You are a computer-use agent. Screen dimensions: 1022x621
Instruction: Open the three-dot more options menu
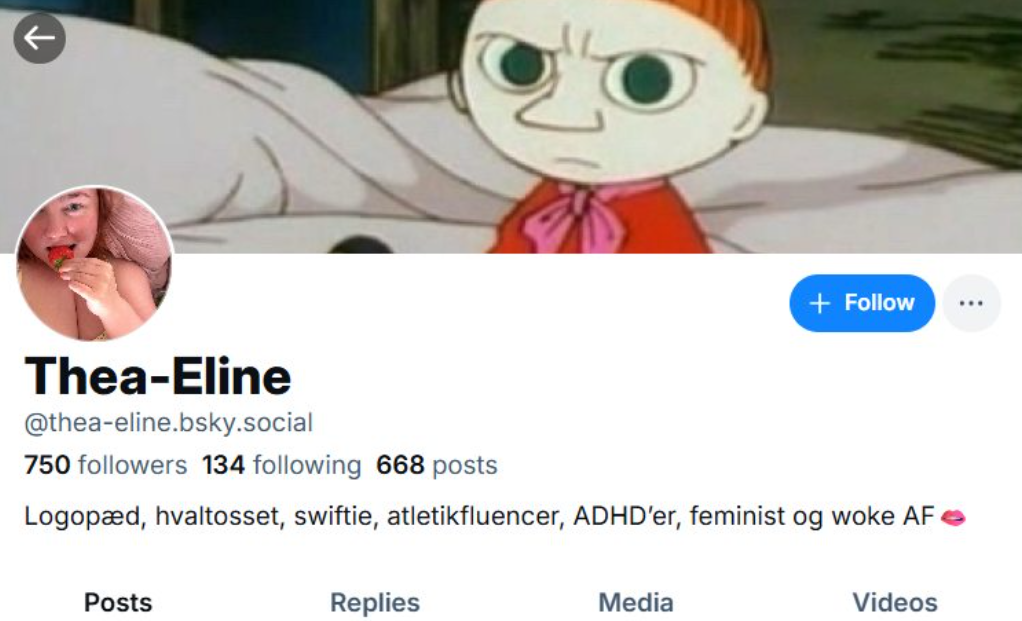(x=971, y=303)
